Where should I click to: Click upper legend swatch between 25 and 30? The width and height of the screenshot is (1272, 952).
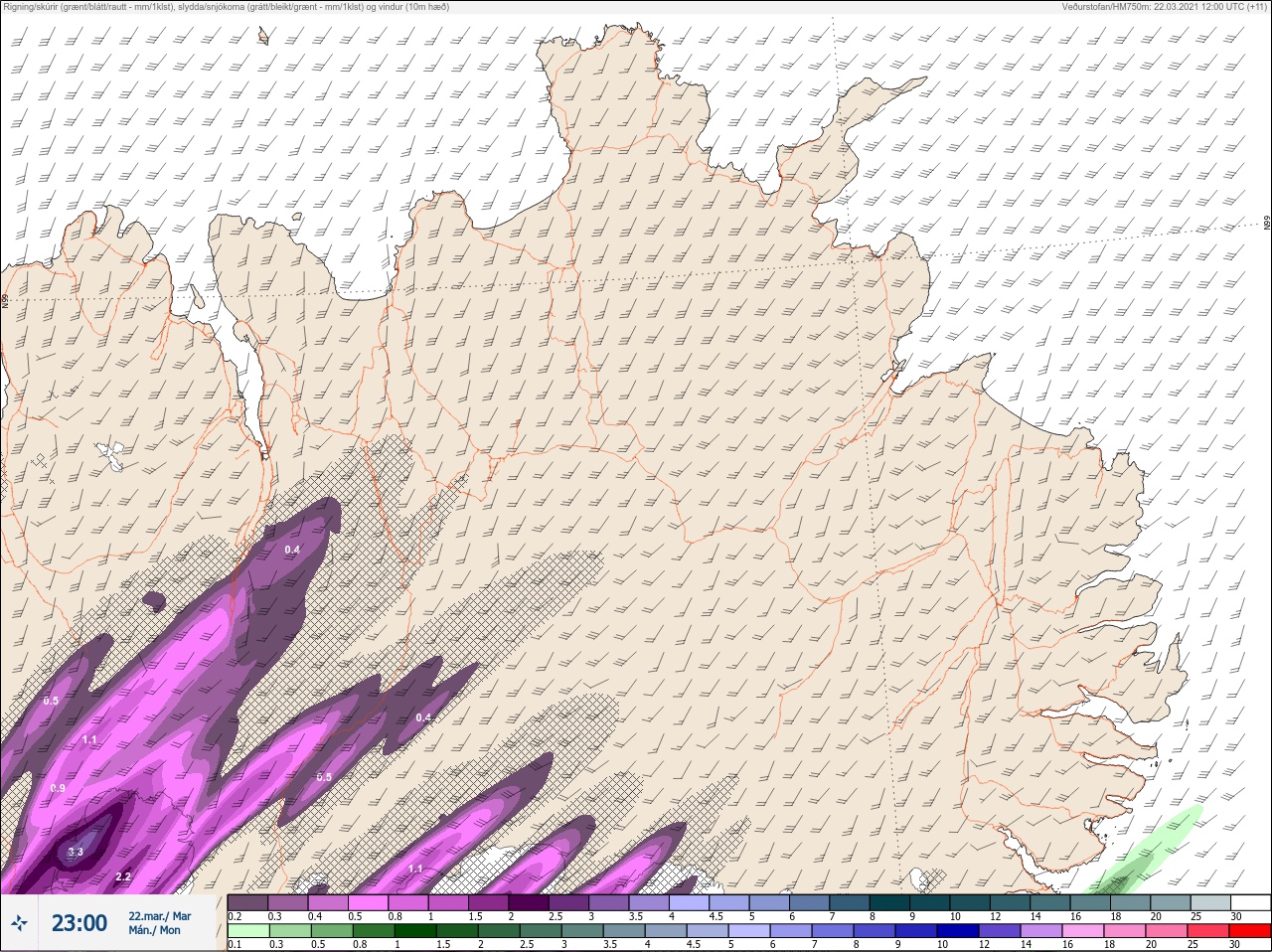[x=1211, y=902]
